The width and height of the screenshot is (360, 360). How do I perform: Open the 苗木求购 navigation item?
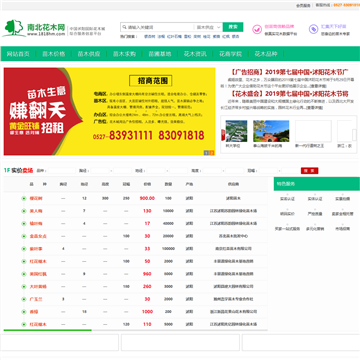(124, 54)
